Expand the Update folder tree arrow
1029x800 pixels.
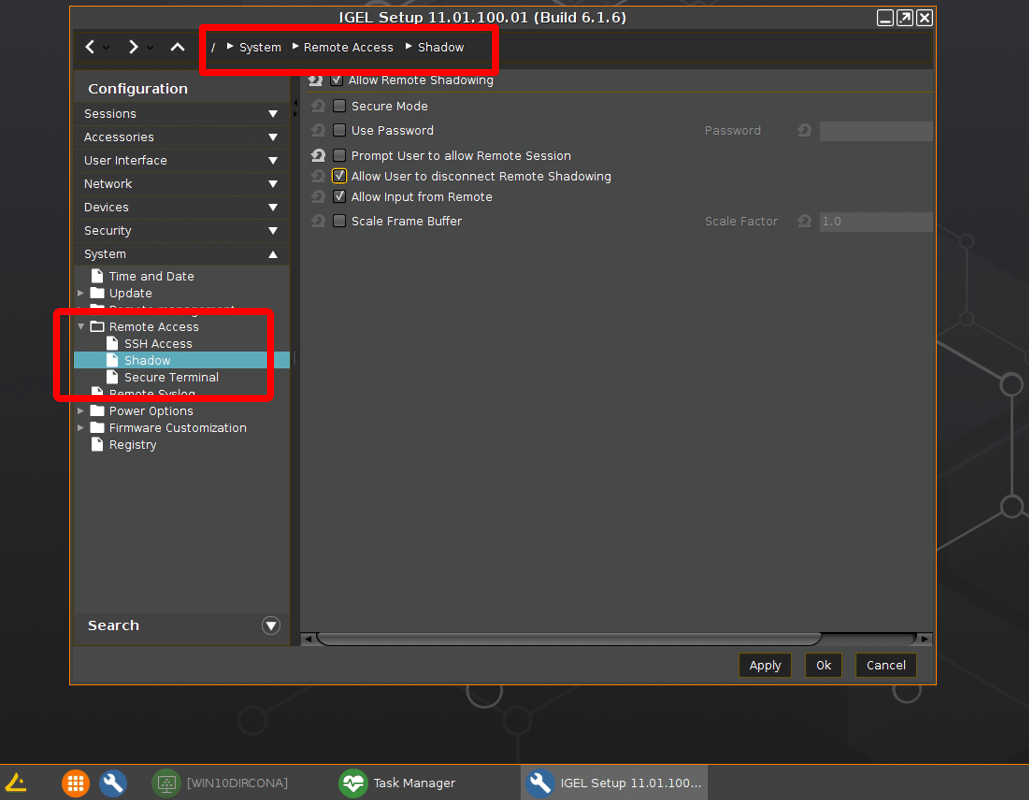pos(81,293)
